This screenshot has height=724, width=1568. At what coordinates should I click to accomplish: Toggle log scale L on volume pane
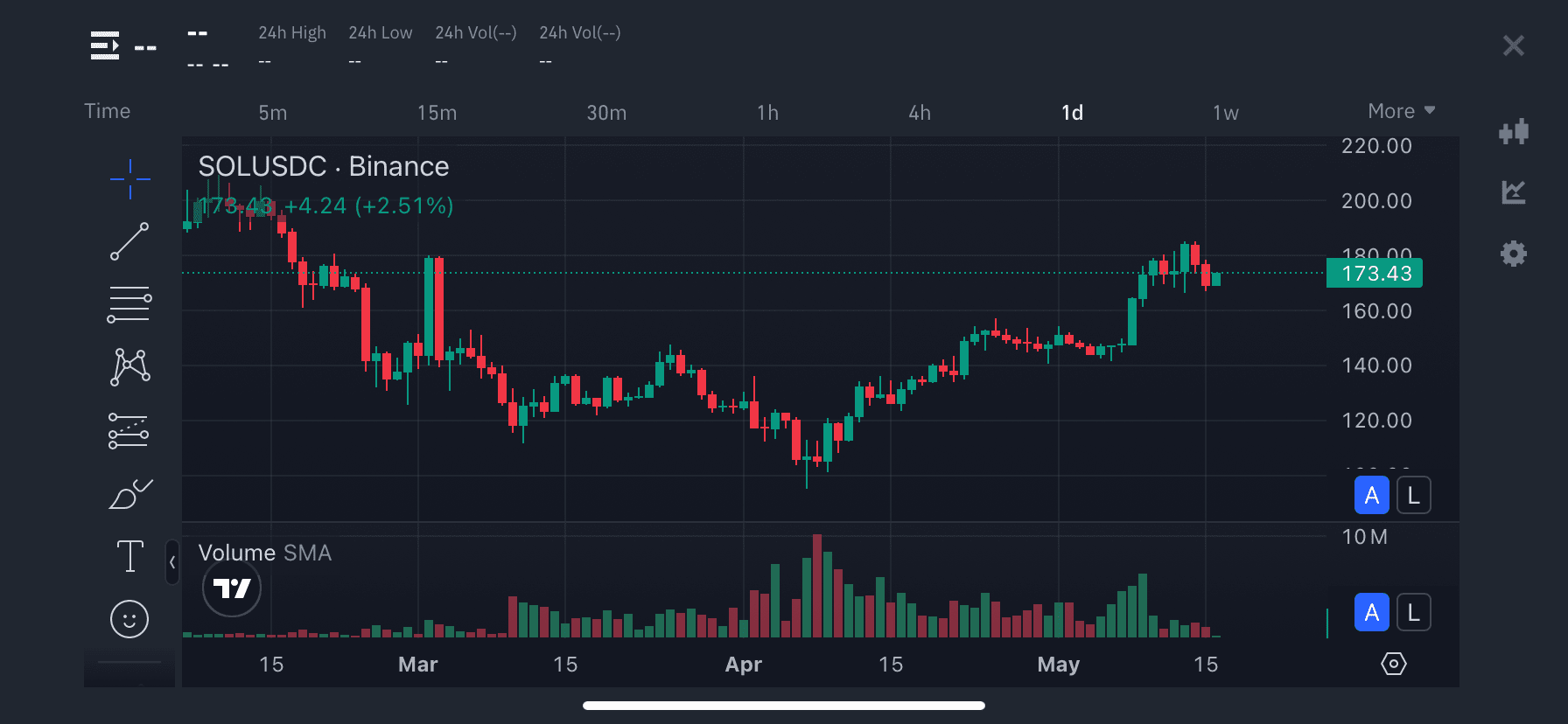pos(1414,612)
